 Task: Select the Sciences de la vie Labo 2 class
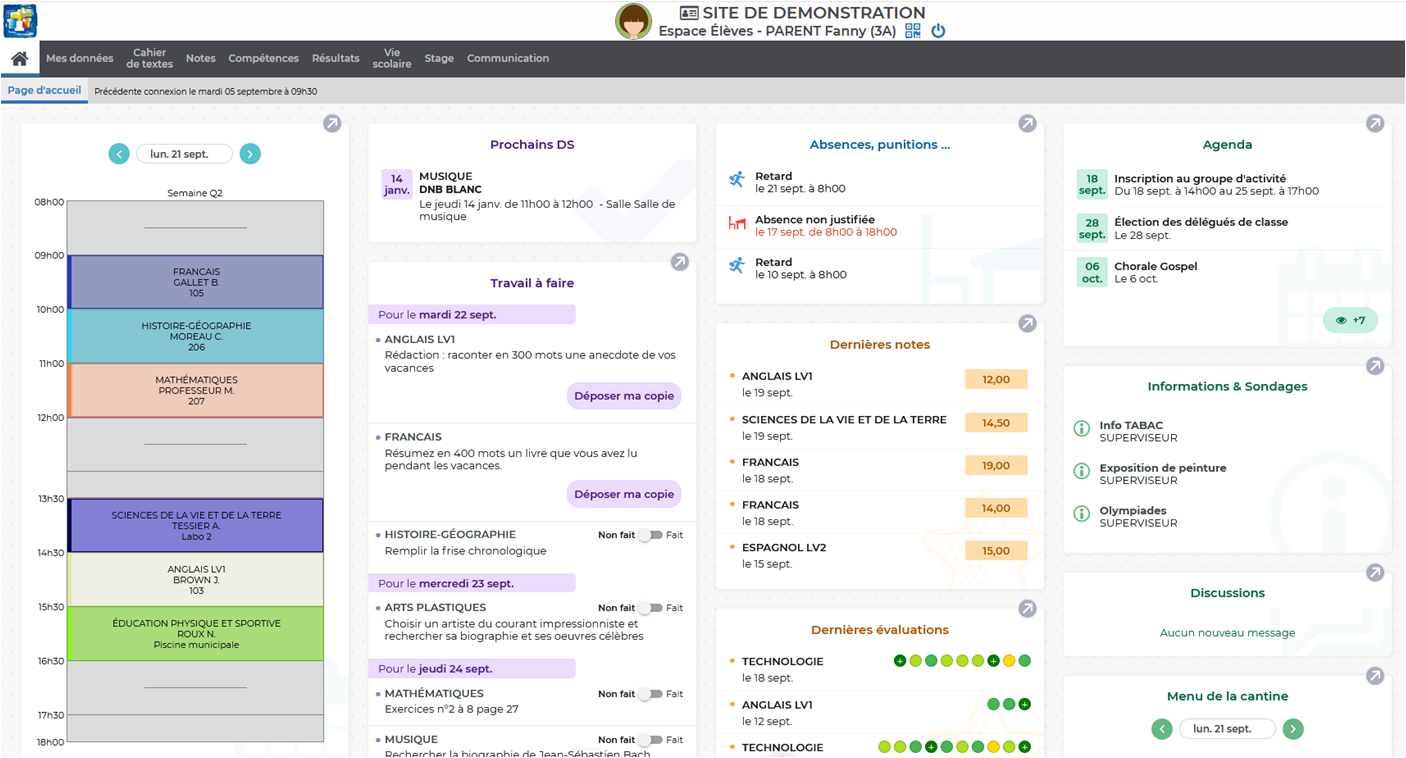point(196,525)
